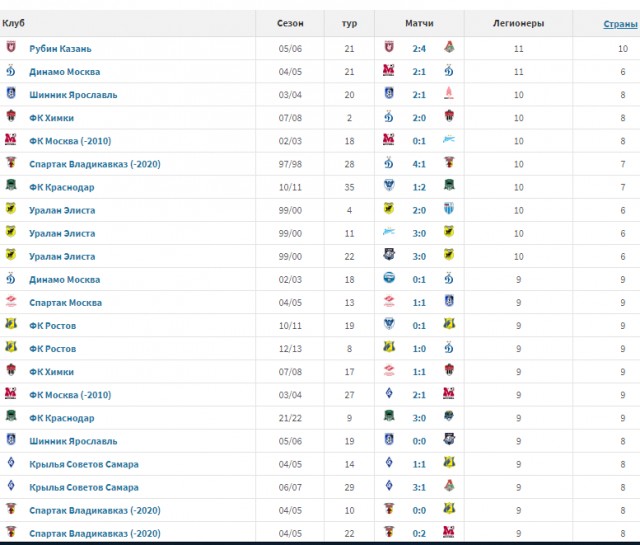The image size is (640, 545).
Task: Click Спартак Владикавказ crest in 97/98 club row
Action: click(x=11, y=162)
